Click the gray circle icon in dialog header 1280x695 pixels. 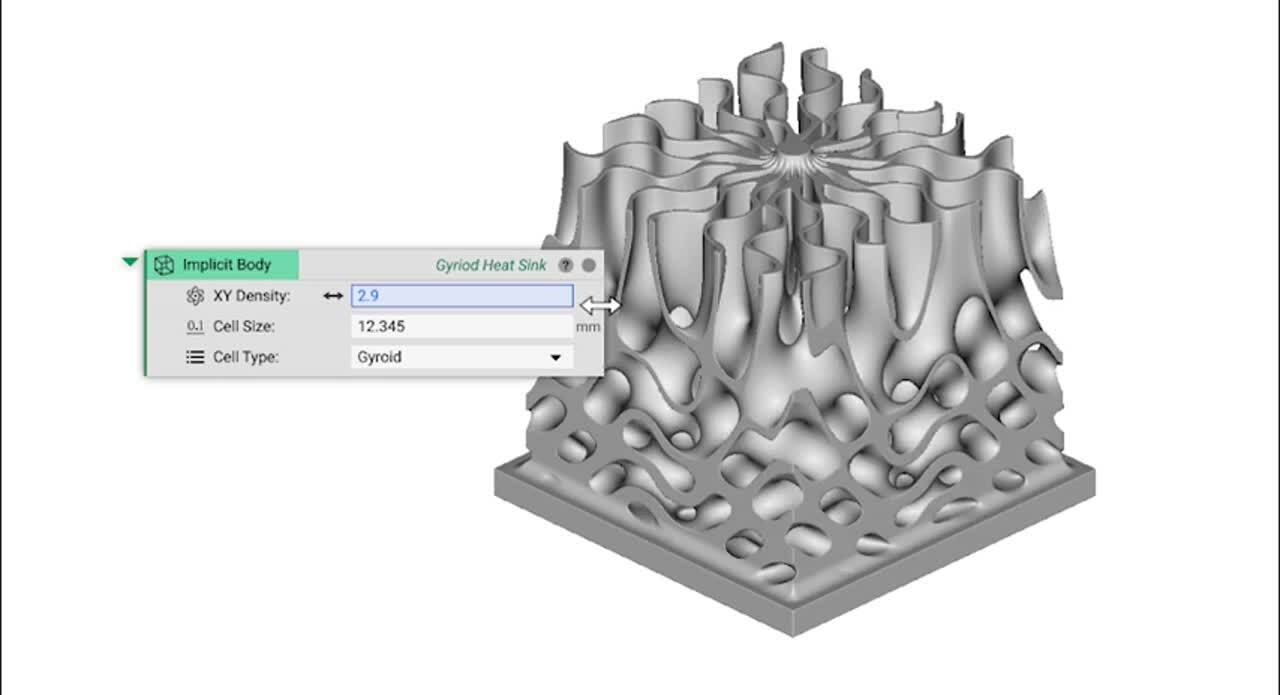click(588, 264)
